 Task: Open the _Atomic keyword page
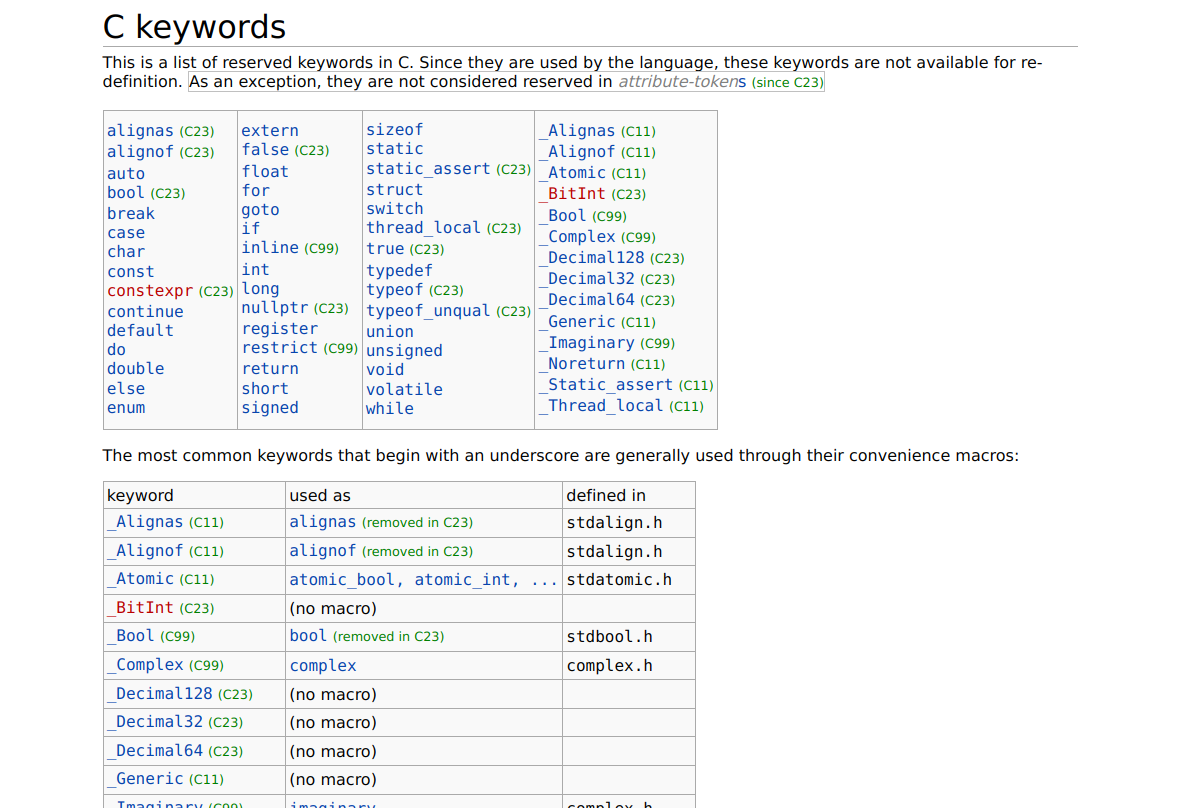click(x=577, y=172)
